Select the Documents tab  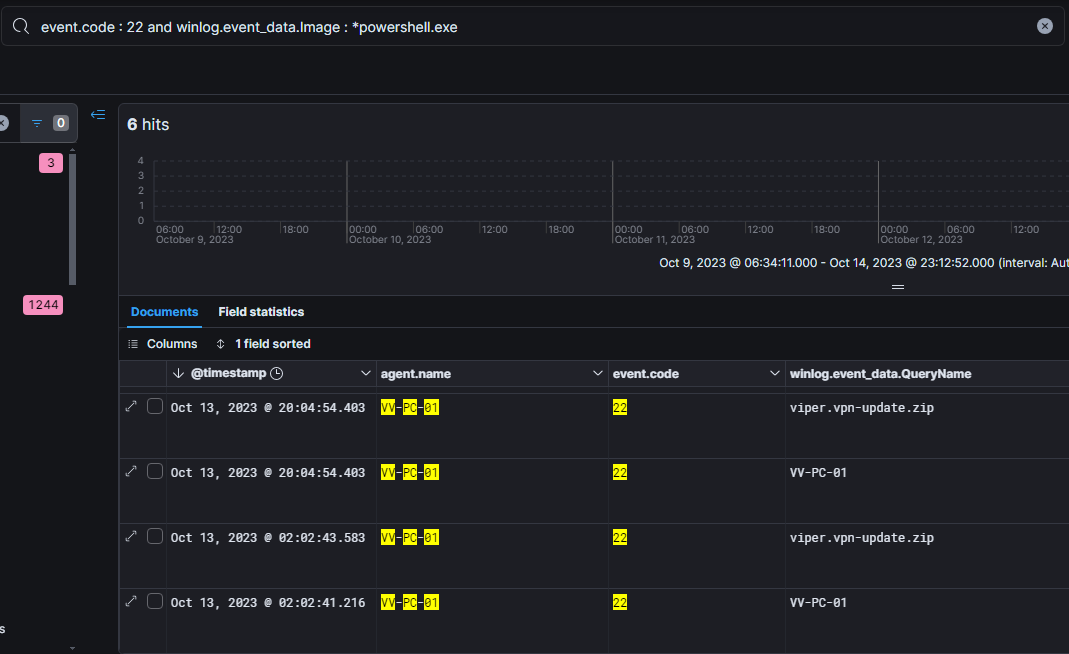click(164, 312)
